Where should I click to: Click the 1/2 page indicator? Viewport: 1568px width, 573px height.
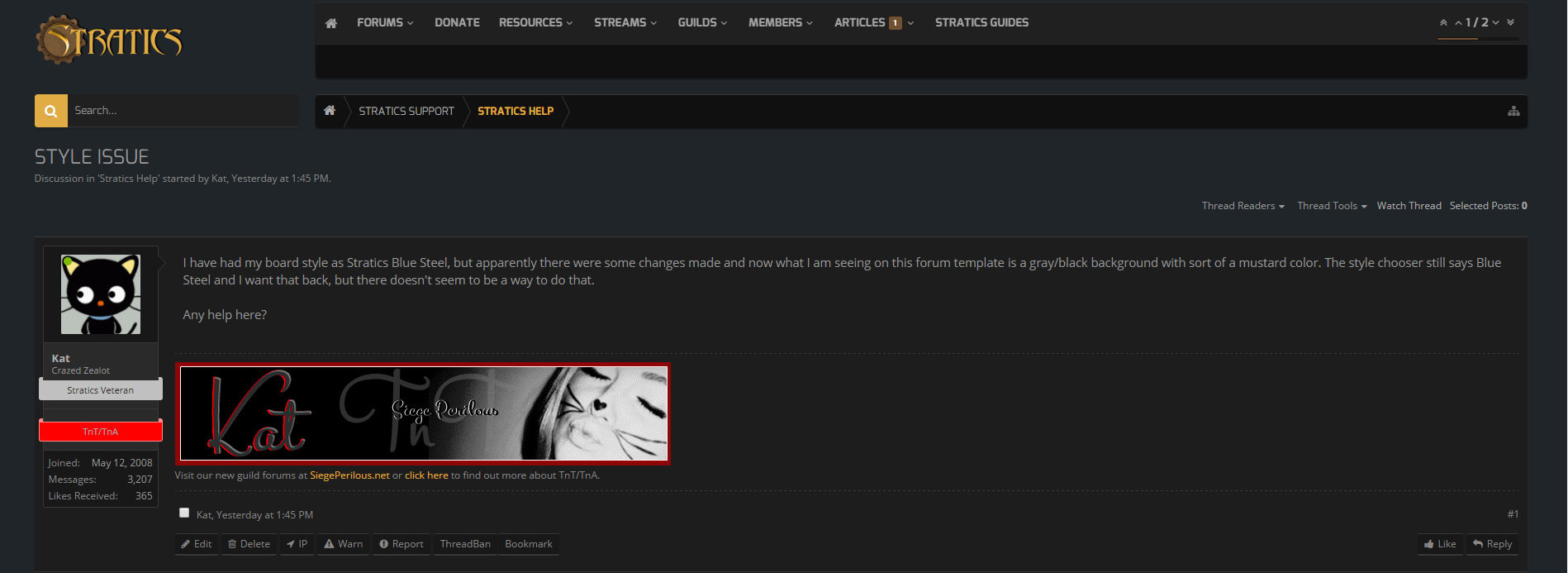click(1477, 22)
